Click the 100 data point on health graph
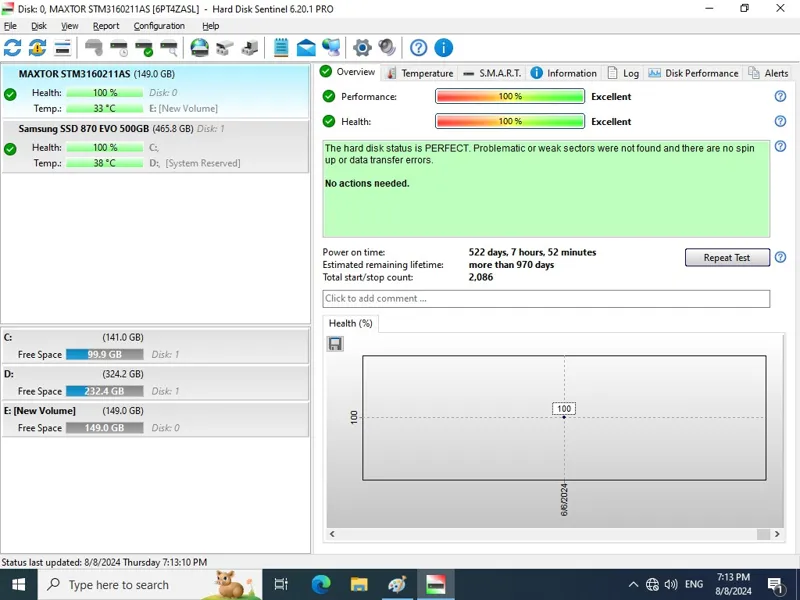Image resolution: width=800 pixels, height=600 pixels. 564,417
